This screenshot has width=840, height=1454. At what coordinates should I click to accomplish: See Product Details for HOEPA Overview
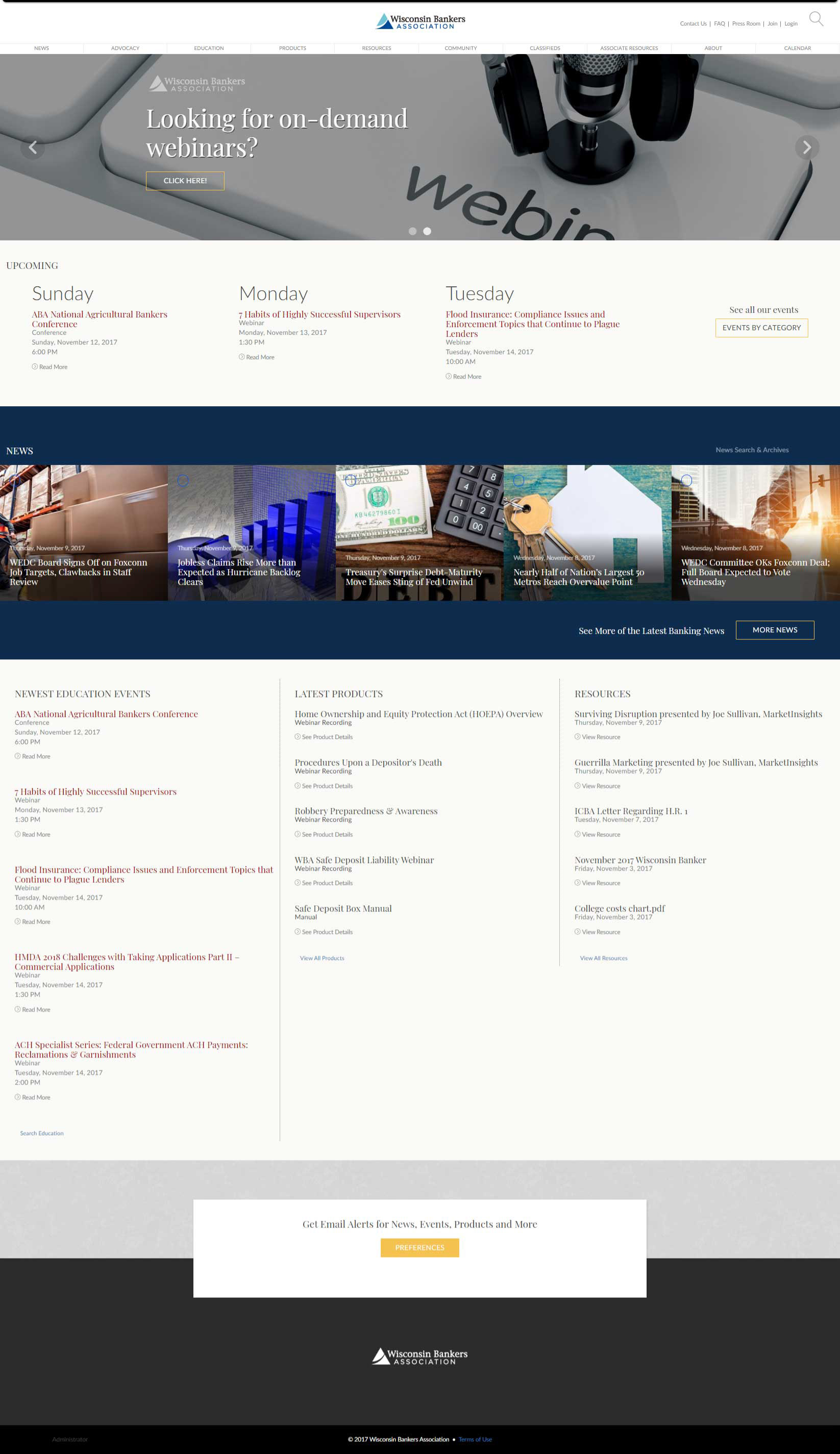pyautogui.click(x=324, y=737)
